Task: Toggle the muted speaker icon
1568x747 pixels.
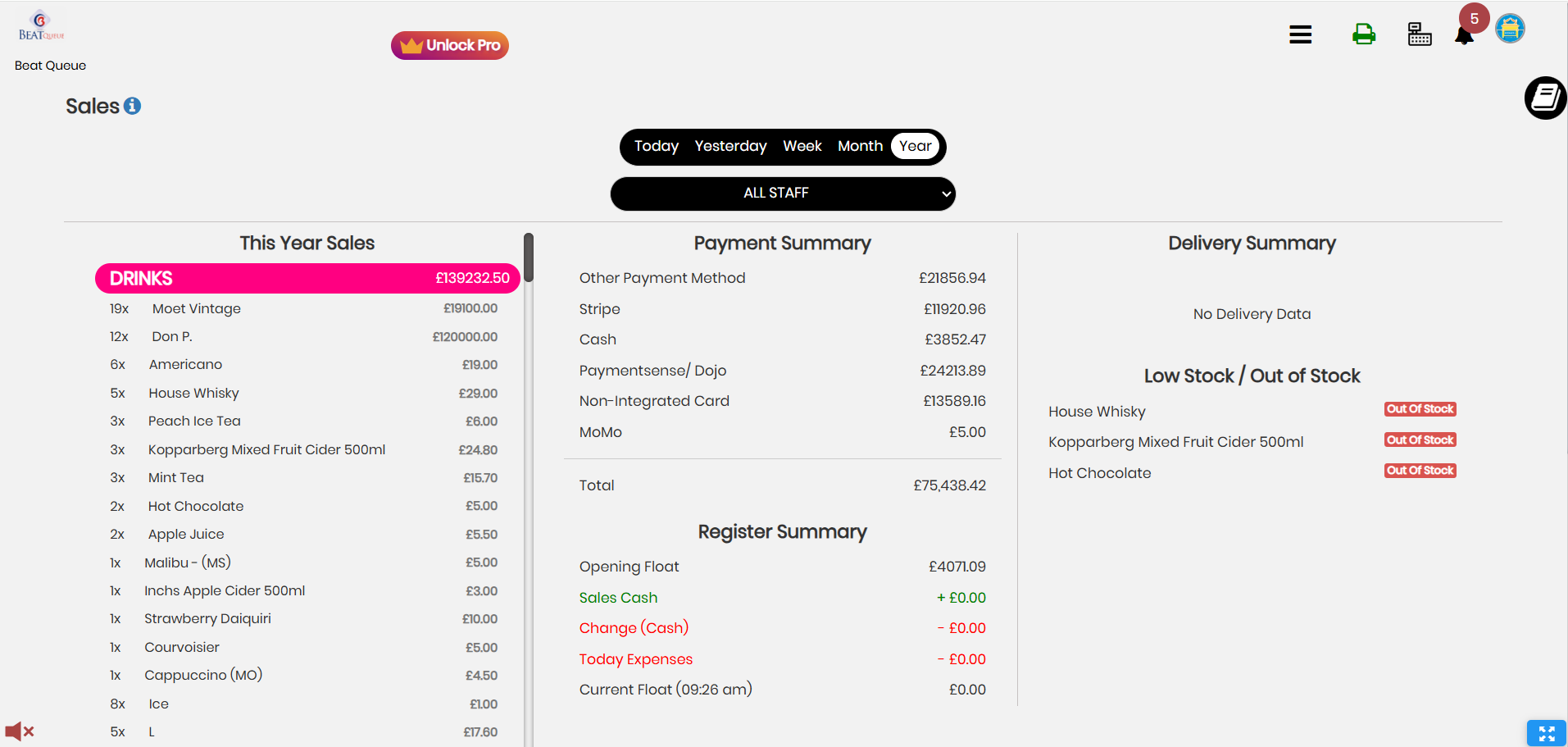Action: click(20, 731)
